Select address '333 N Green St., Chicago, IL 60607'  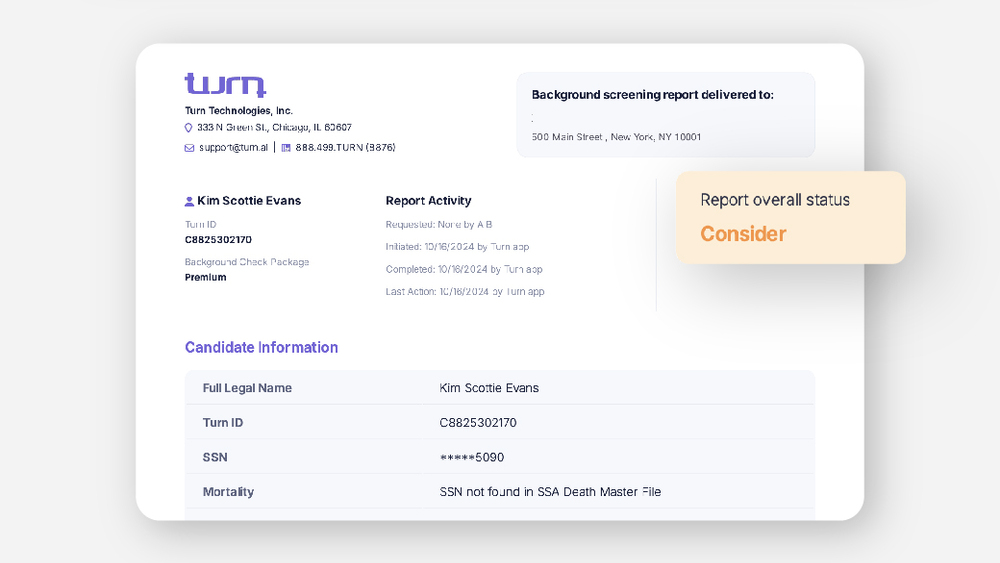(274, 128)
